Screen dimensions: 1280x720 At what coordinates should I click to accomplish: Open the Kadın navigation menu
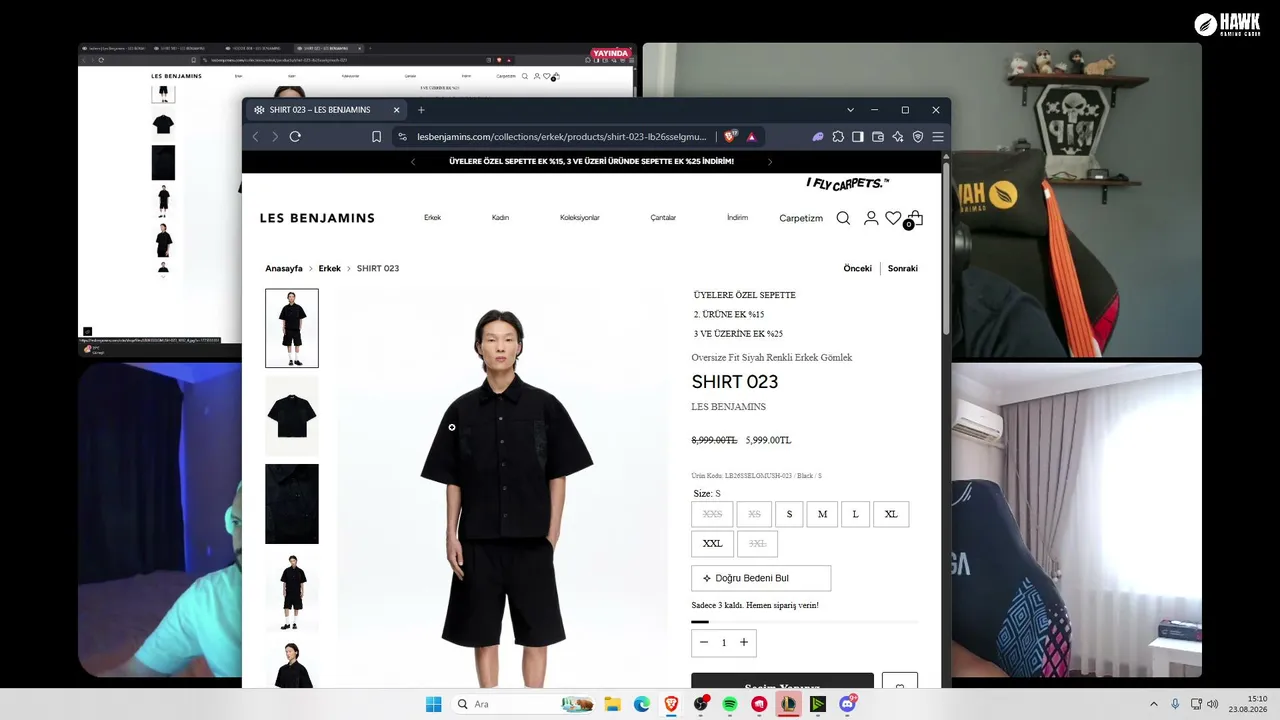pos(500,218)
